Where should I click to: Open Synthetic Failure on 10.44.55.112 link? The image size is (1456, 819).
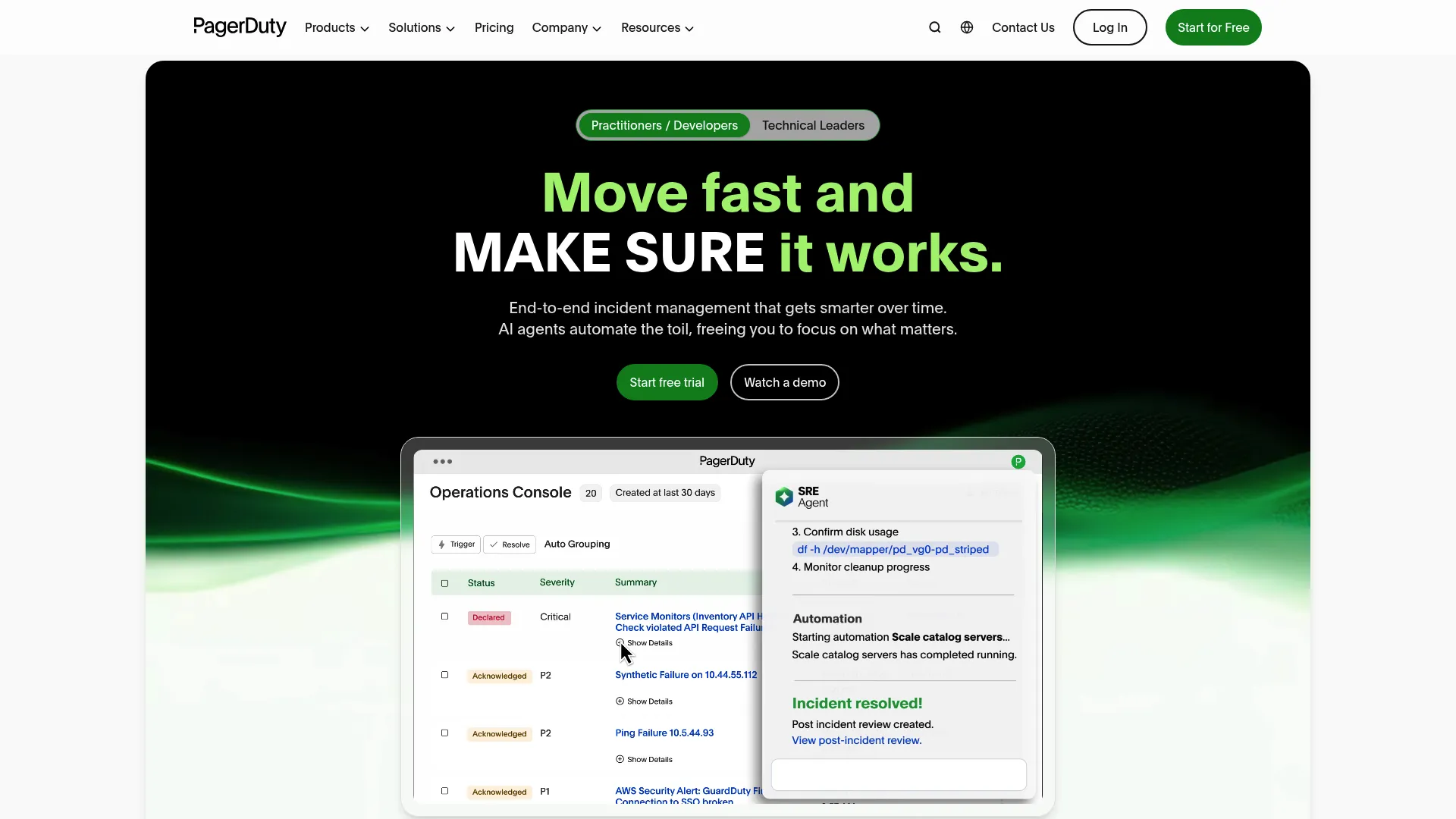(x=686, y=675)
